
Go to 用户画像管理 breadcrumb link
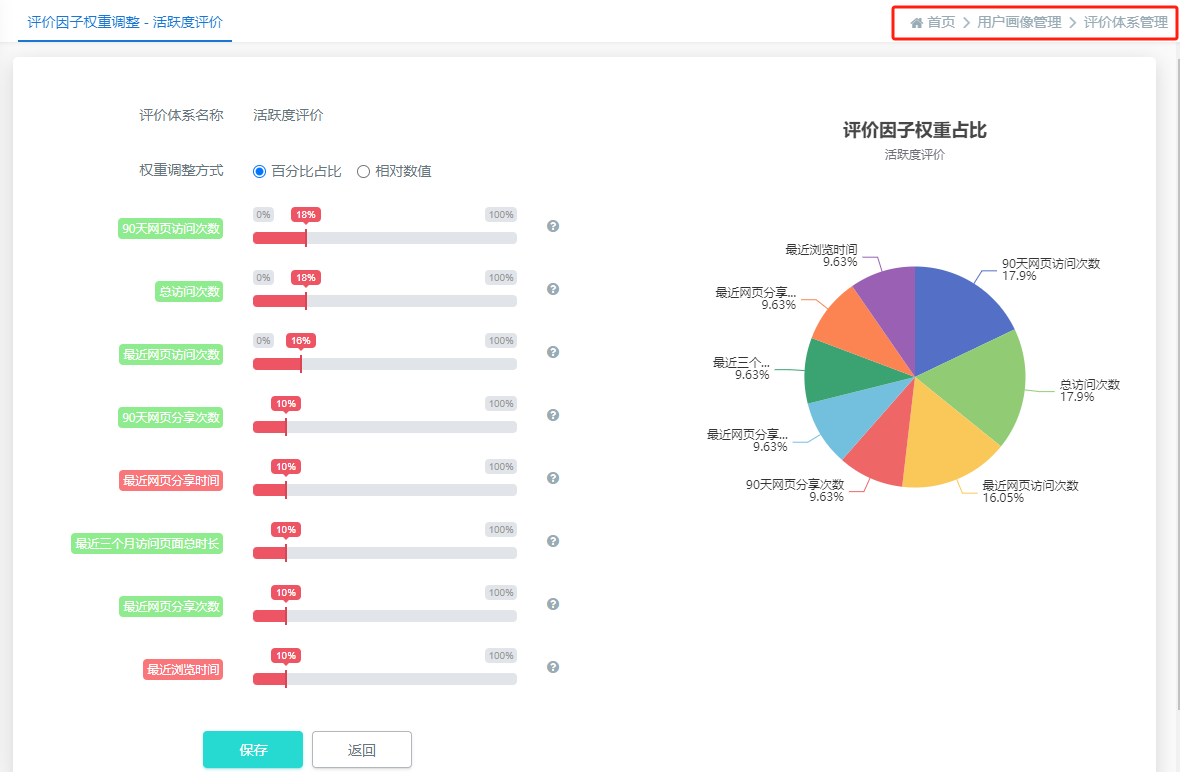[x=1019, y=23]
